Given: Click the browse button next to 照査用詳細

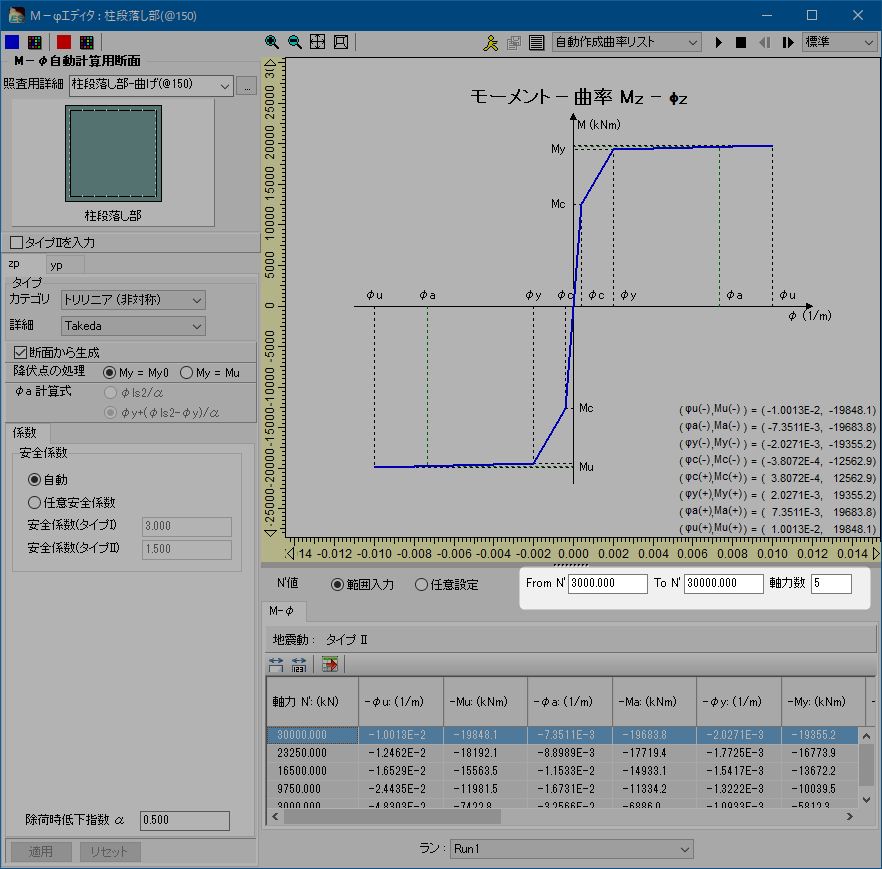Looking at the screenshot, I should coord(248,86).
